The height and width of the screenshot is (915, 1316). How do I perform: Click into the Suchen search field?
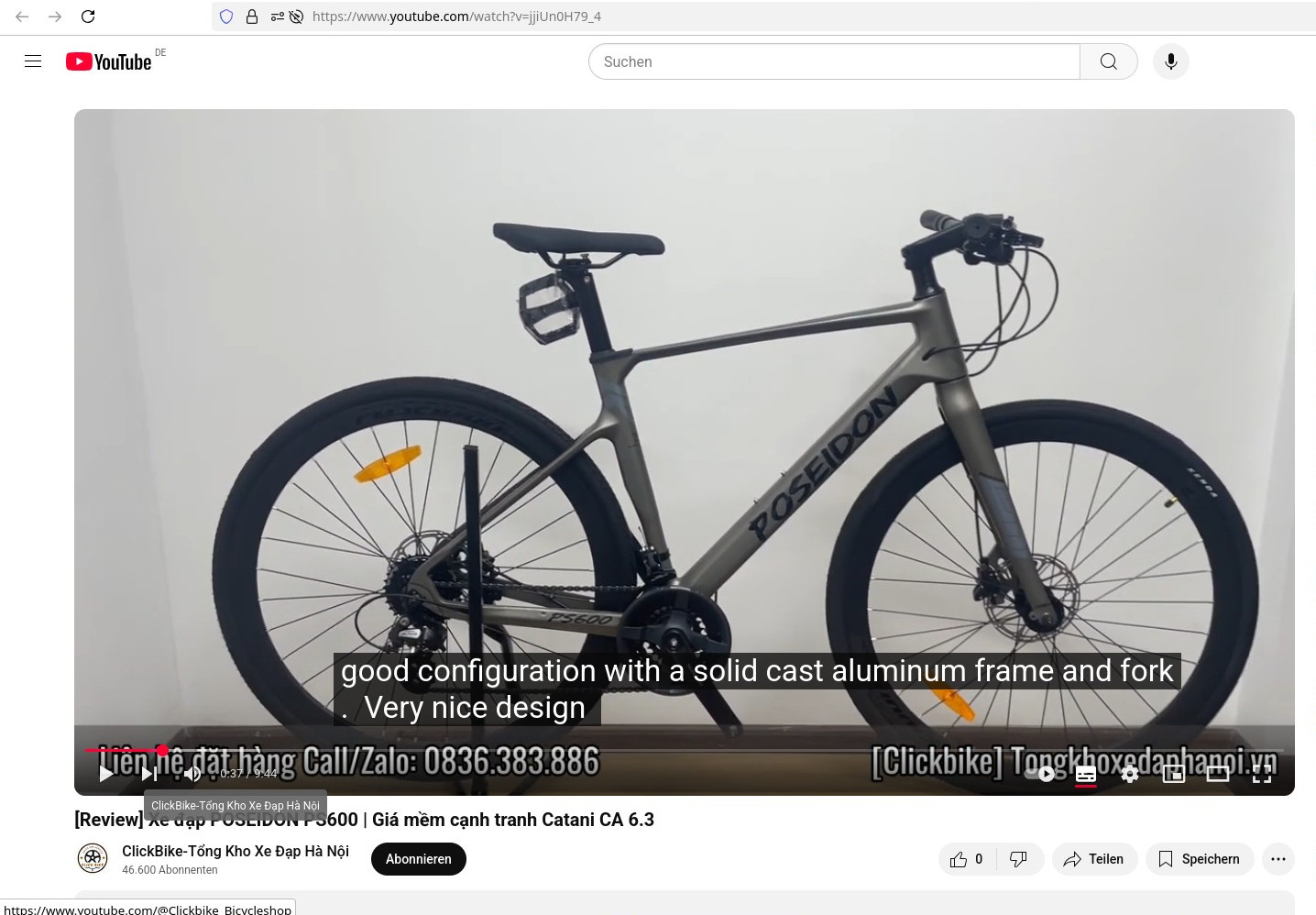[834, 61]
